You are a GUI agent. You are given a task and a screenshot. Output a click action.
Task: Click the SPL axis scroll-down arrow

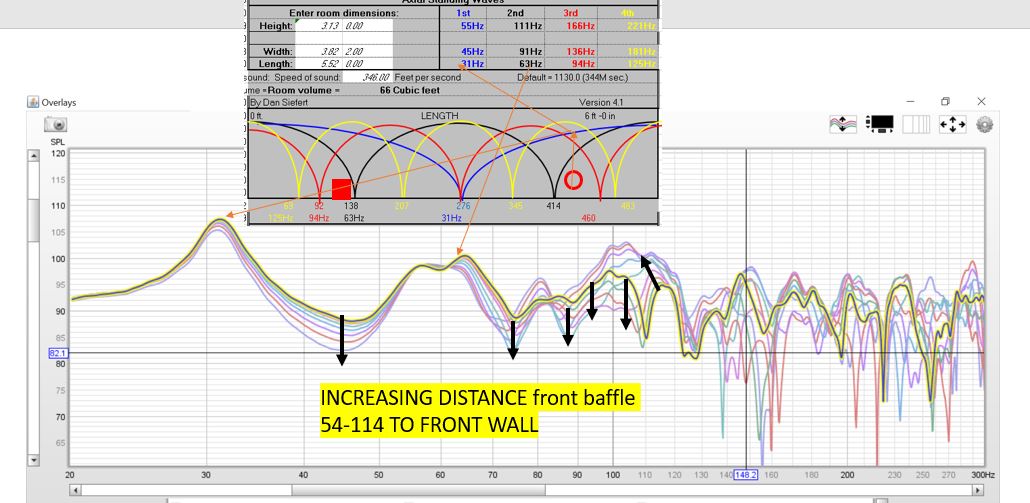click(34, 460)
